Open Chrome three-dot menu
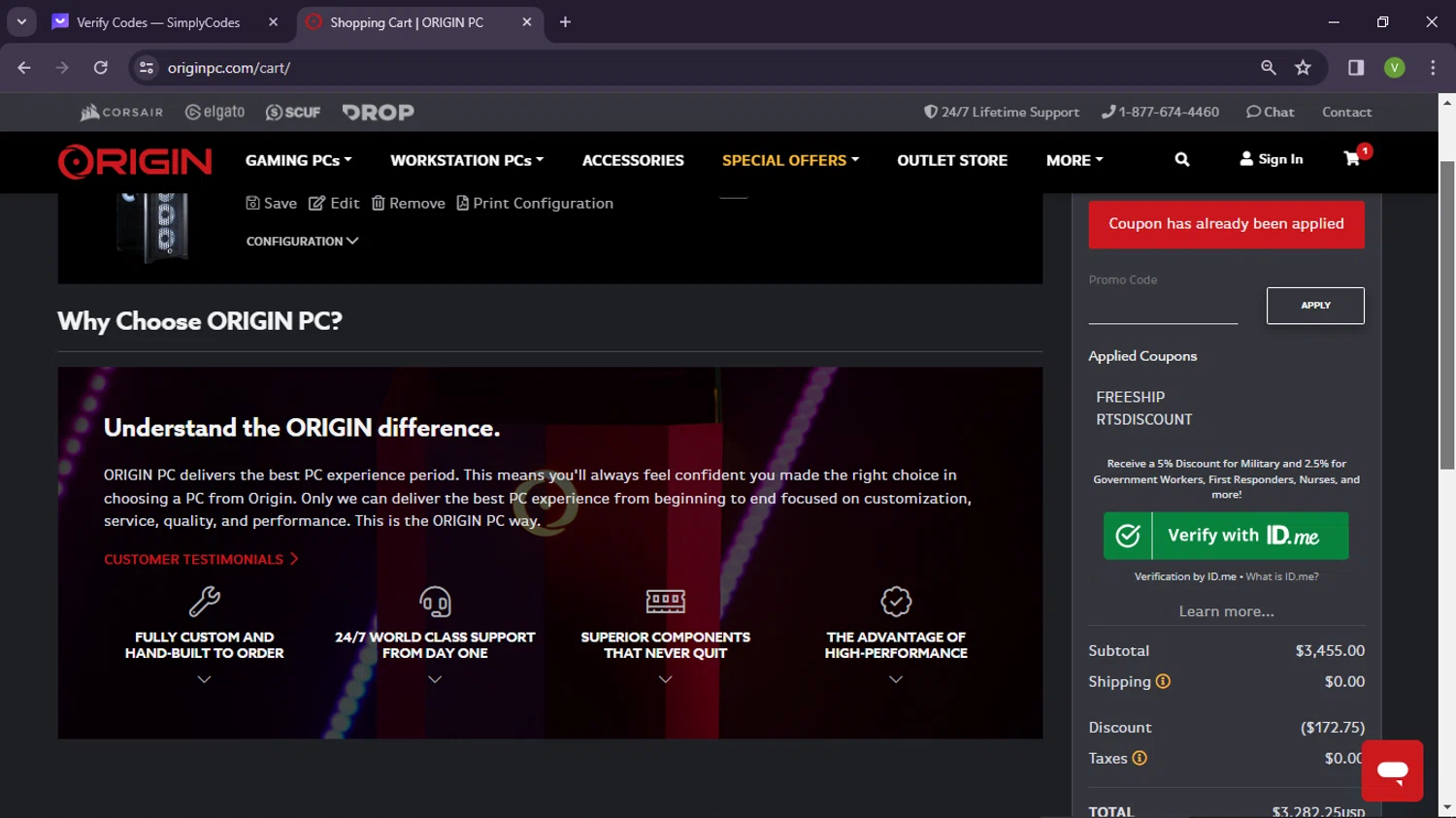 pyautogui.click(x=1433, y=67)
